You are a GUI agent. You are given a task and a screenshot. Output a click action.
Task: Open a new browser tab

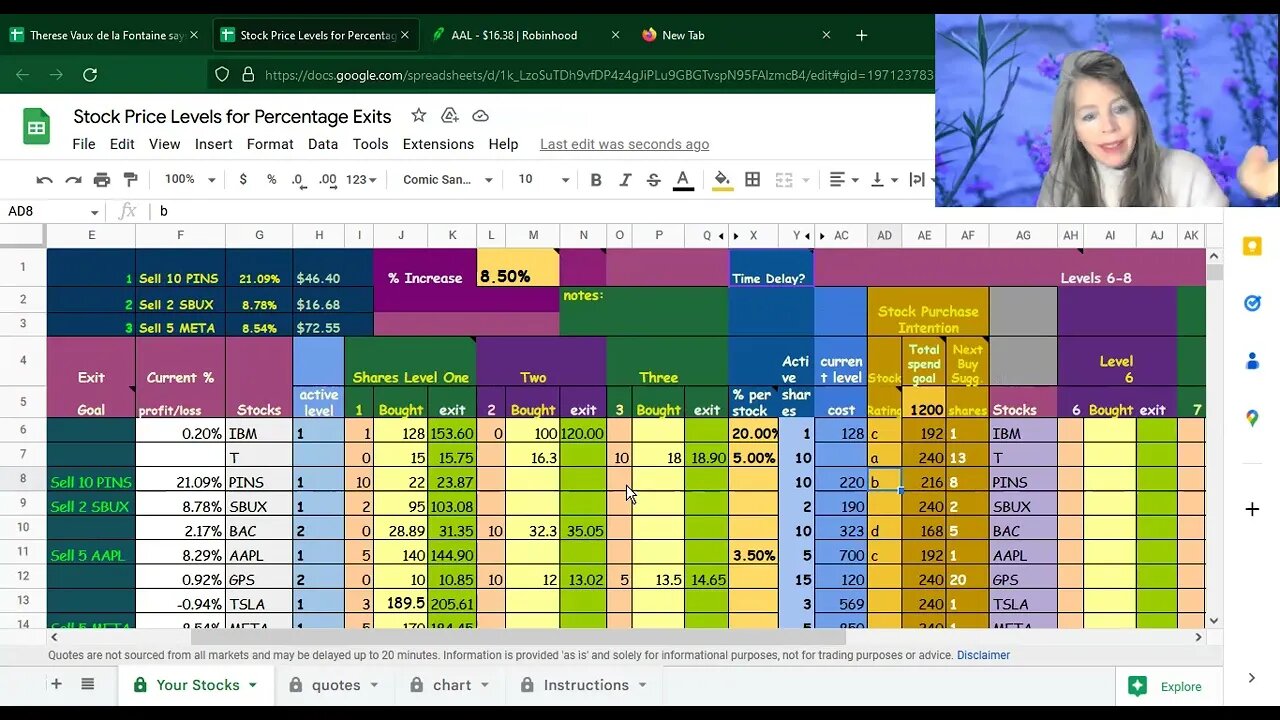click(x=861, y=35)
